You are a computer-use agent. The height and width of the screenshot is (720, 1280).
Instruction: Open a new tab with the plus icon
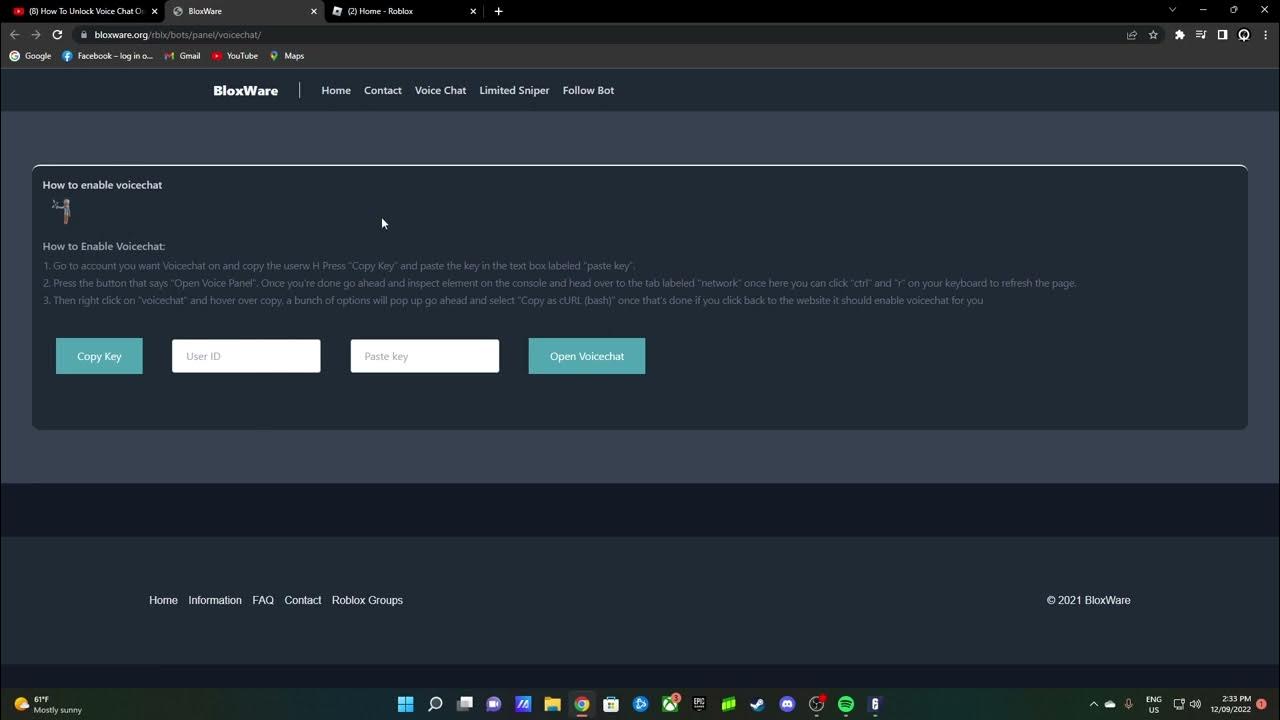[498, 11]
